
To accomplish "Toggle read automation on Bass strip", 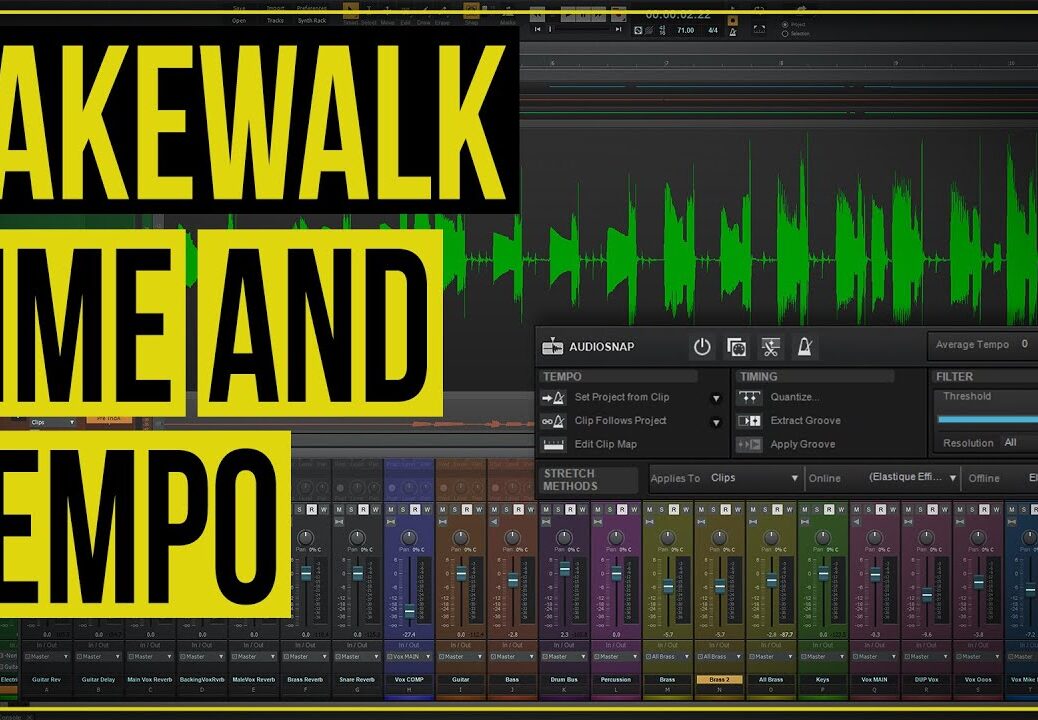I will pos(518,510).
